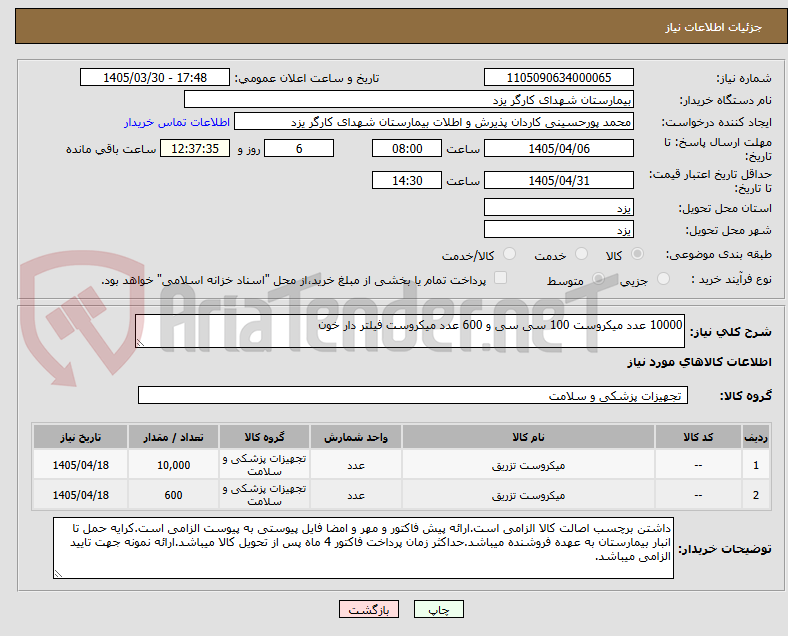Click the price validity date 1405/04/31
This screenshot has width=788, height=636.
point(558,180)
